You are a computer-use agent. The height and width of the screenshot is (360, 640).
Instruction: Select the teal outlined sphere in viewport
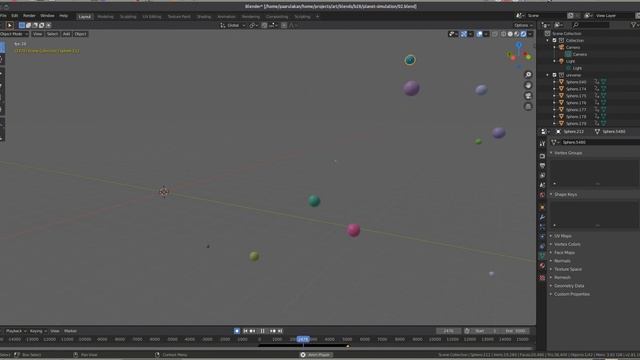[410, 60]
